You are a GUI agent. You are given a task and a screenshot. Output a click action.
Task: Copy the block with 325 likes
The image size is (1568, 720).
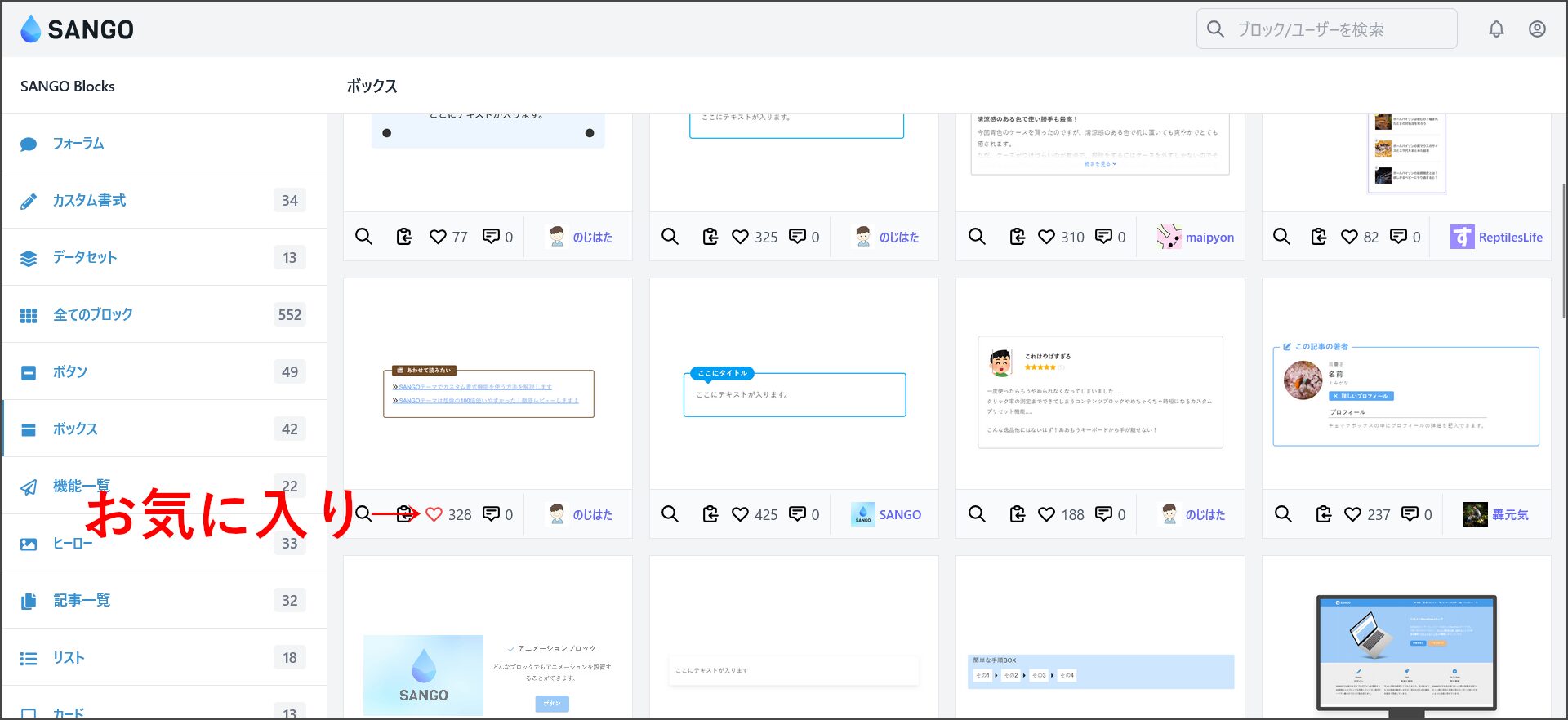(x=710, y=237)
